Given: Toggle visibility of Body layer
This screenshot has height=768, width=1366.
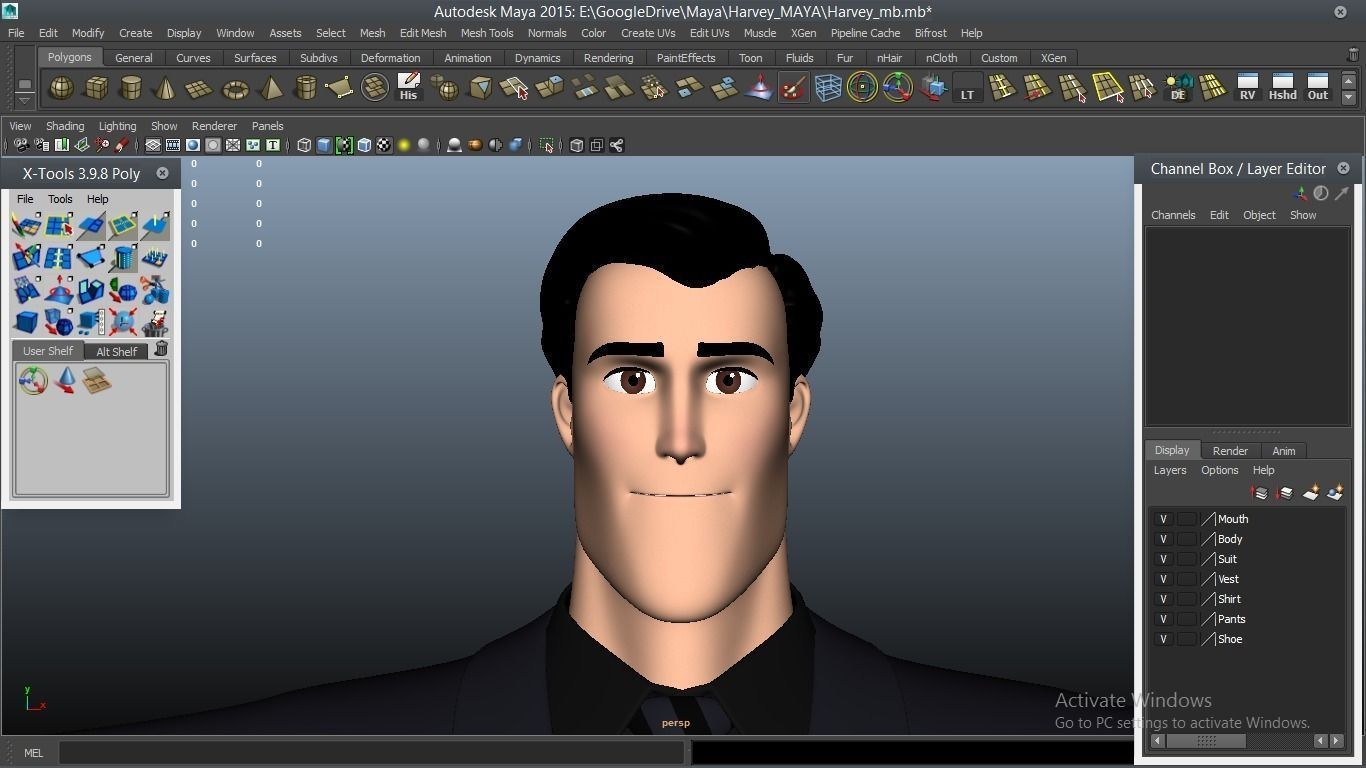Looking at the screenshot, I should pyautogui.click(x=1163, y=539).
